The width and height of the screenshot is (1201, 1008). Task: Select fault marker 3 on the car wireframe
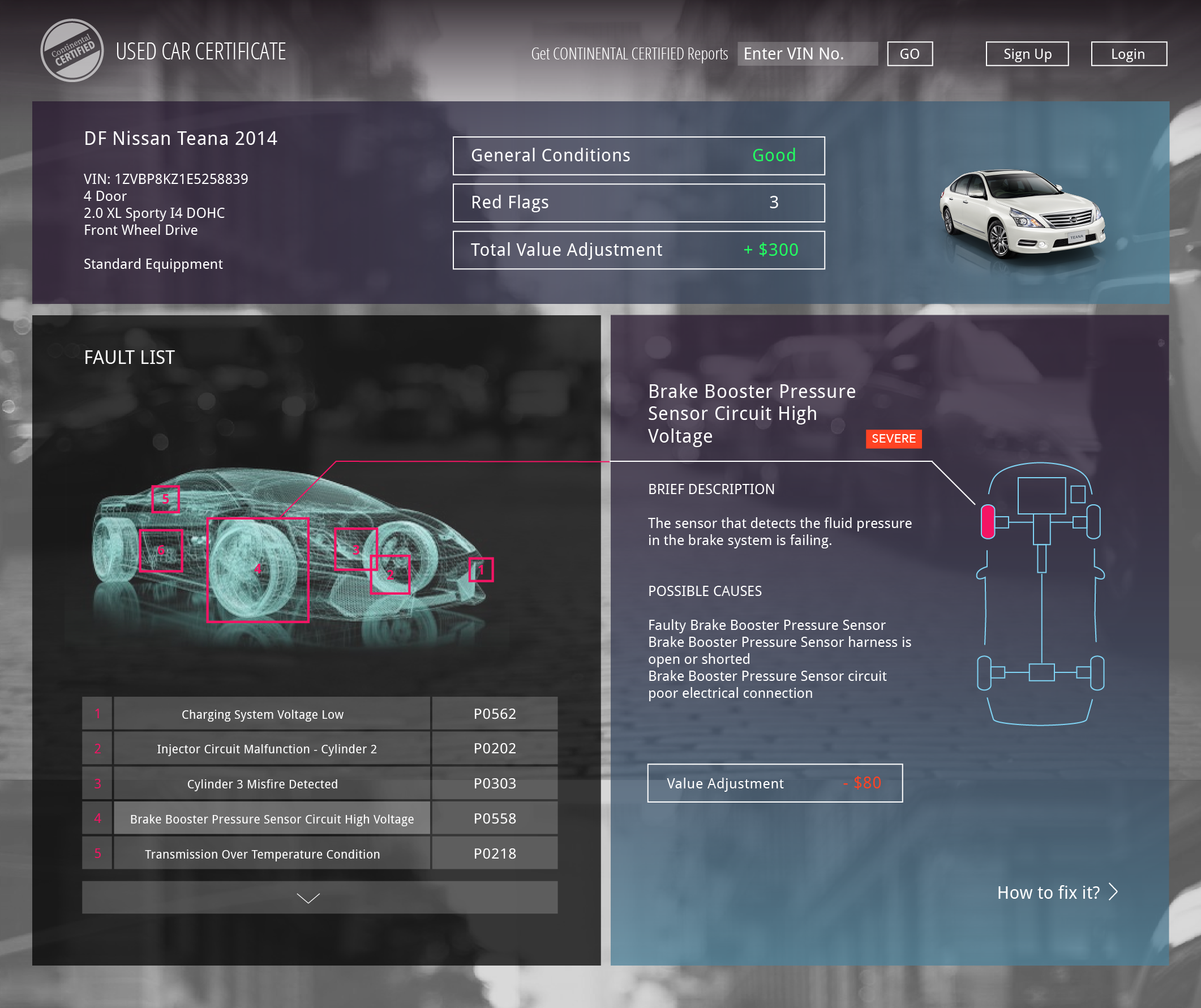(355, 550)
